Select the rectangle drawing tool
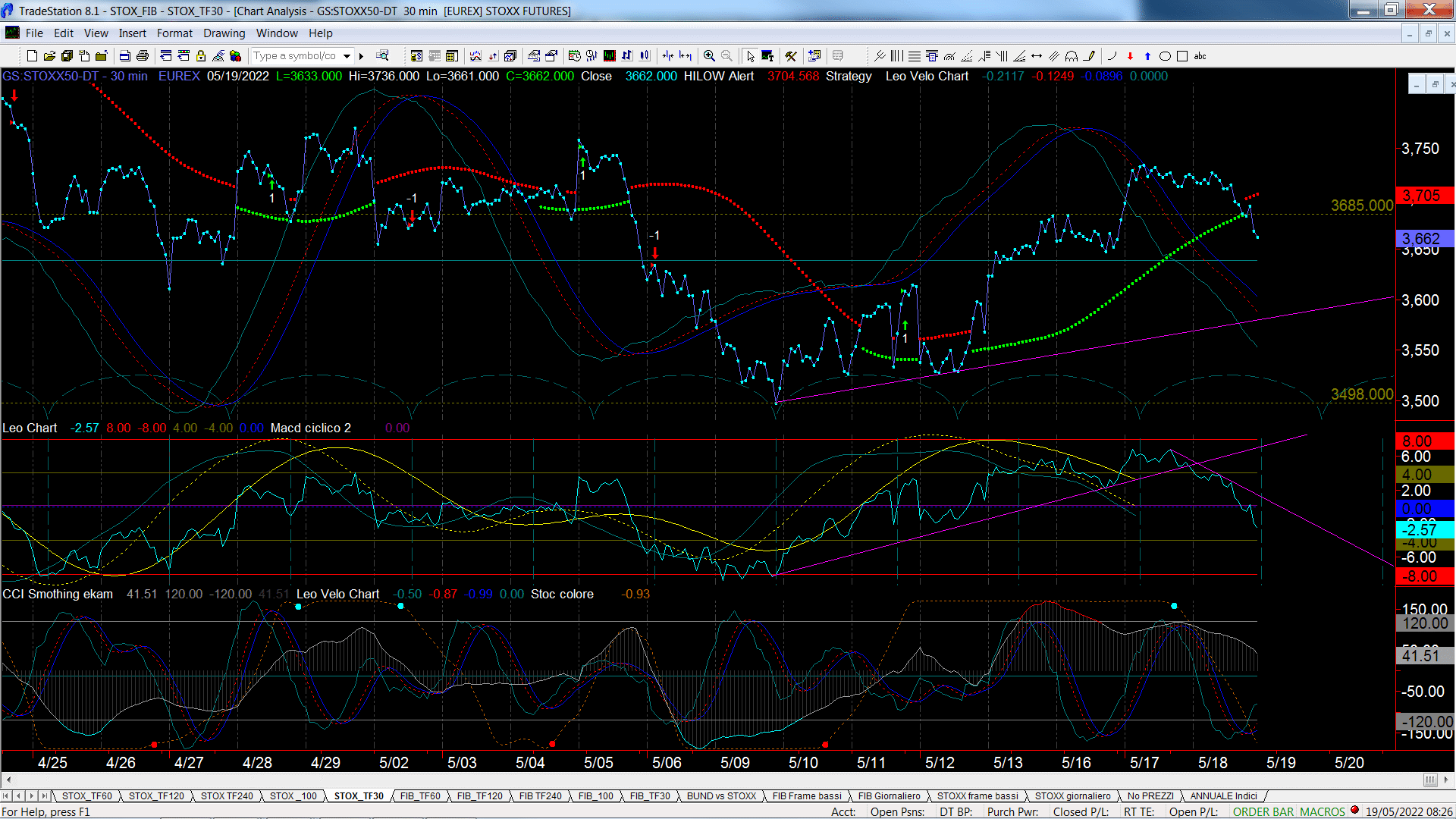Image resolution: width=1456 pixels, height=819 pixels. click(x=1182, y=56)
